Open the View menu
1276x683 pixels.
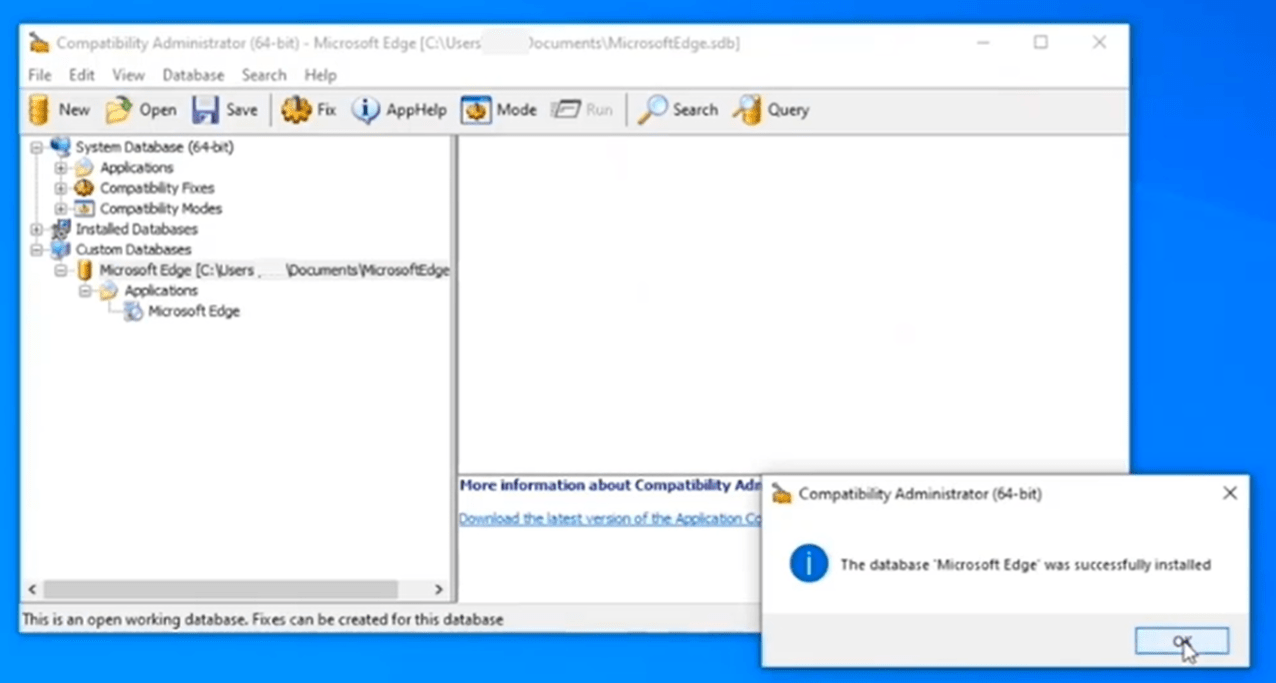point(128,75)
